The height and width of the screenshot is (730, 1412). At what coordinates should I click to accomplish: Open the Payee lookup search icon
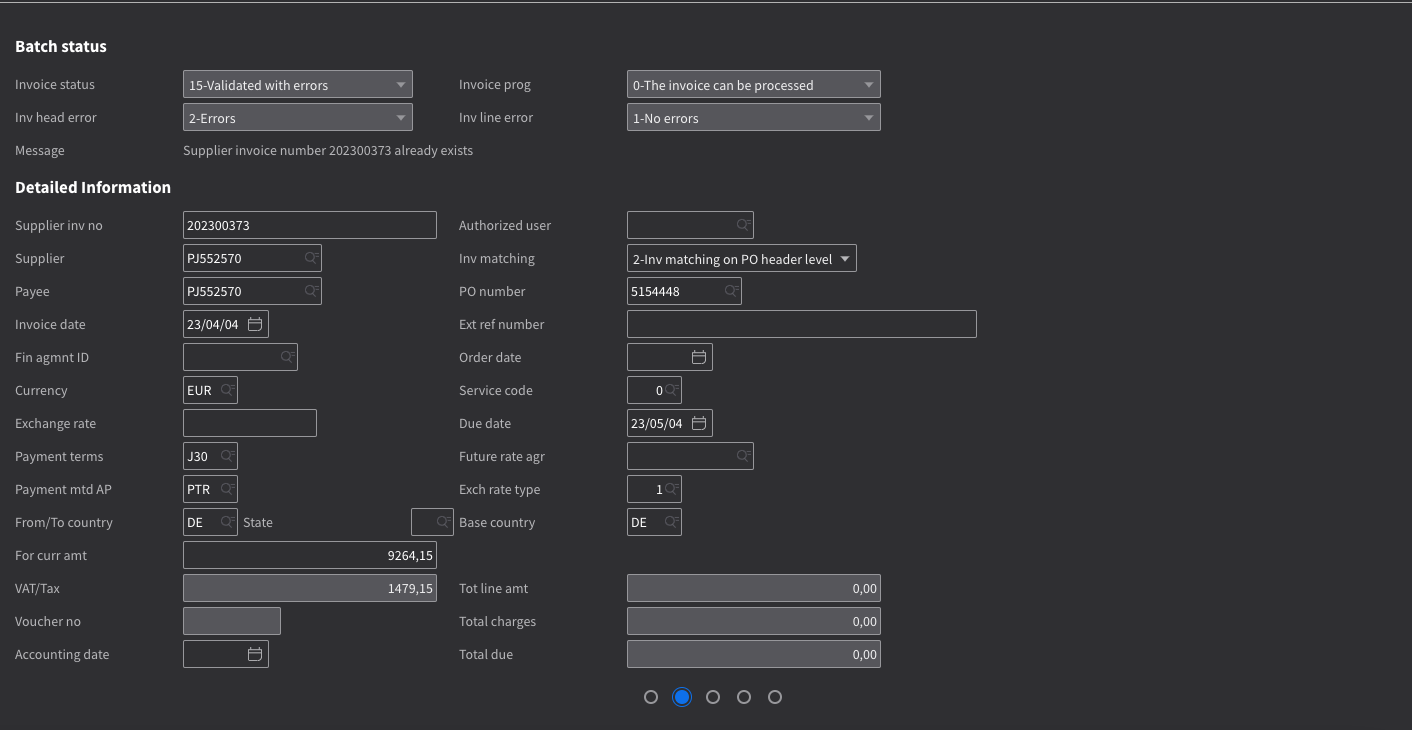tap(312, 290)
